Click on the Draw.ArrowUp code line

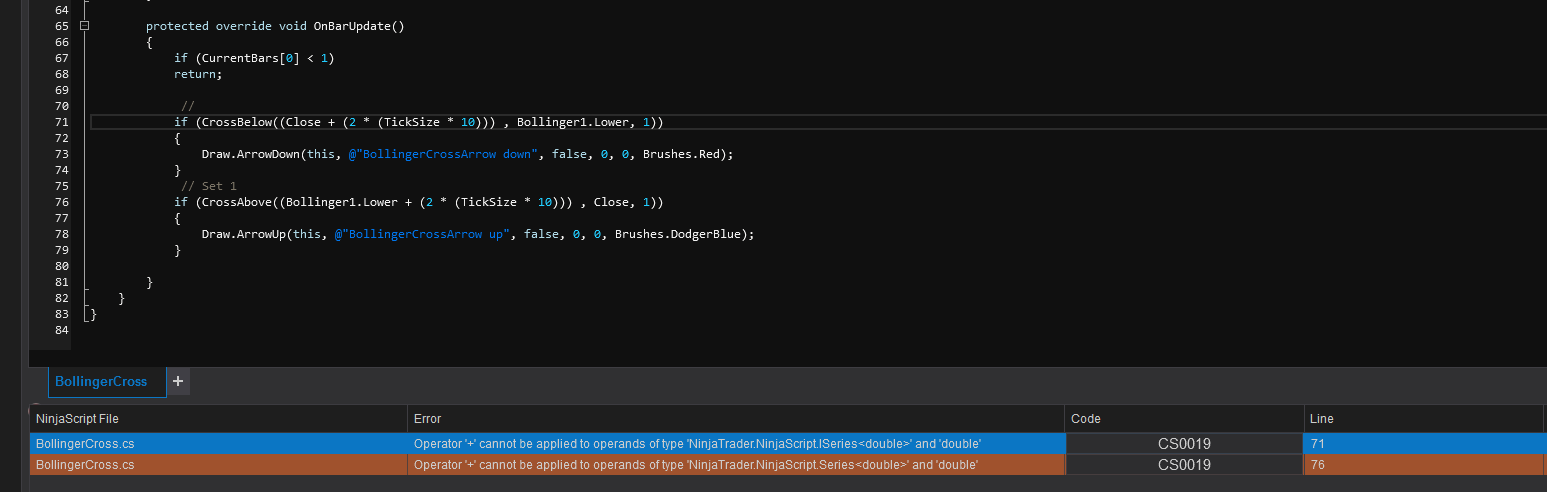coord(477,234)
